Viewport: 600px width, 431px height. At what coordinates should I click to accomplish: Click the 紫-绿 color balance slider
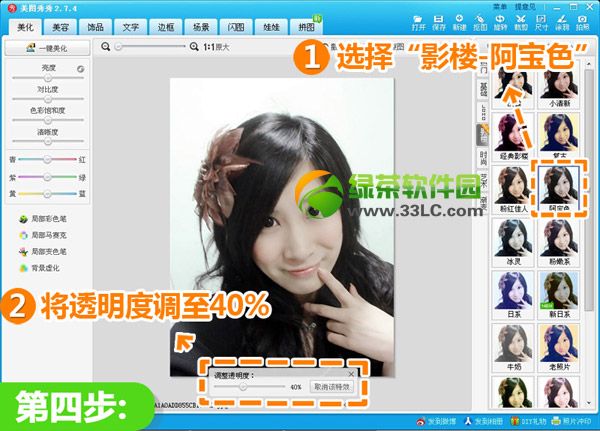[47, 177]
